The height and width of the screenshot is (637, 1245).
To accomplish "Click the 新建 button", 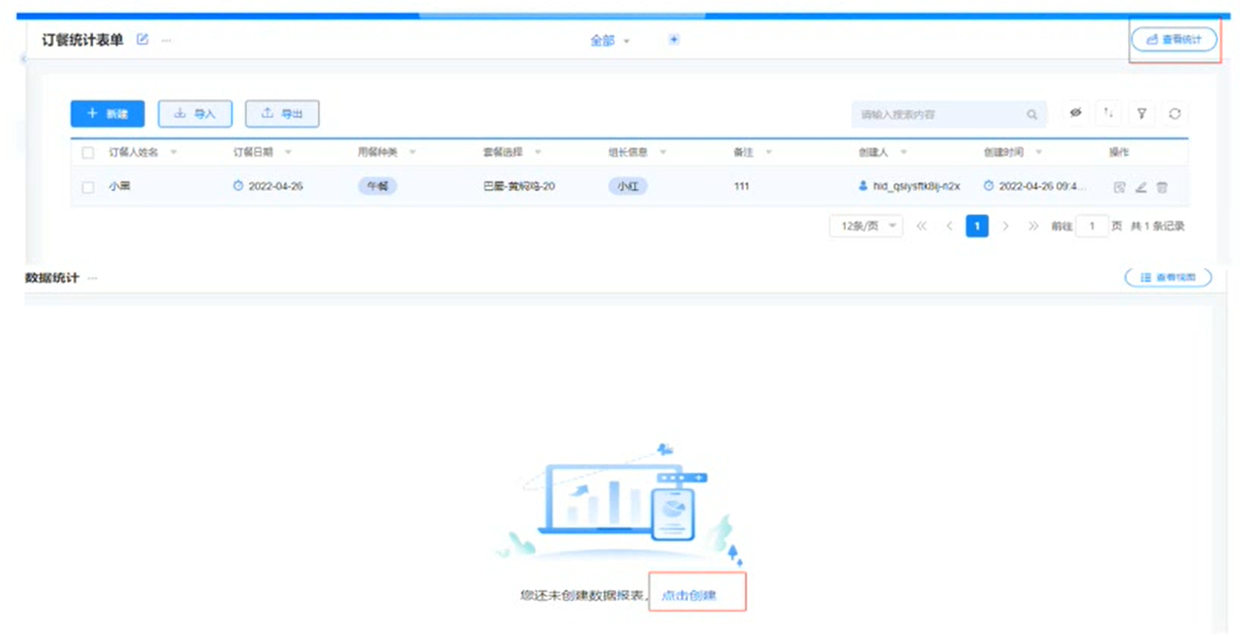I will click(107, 114).
